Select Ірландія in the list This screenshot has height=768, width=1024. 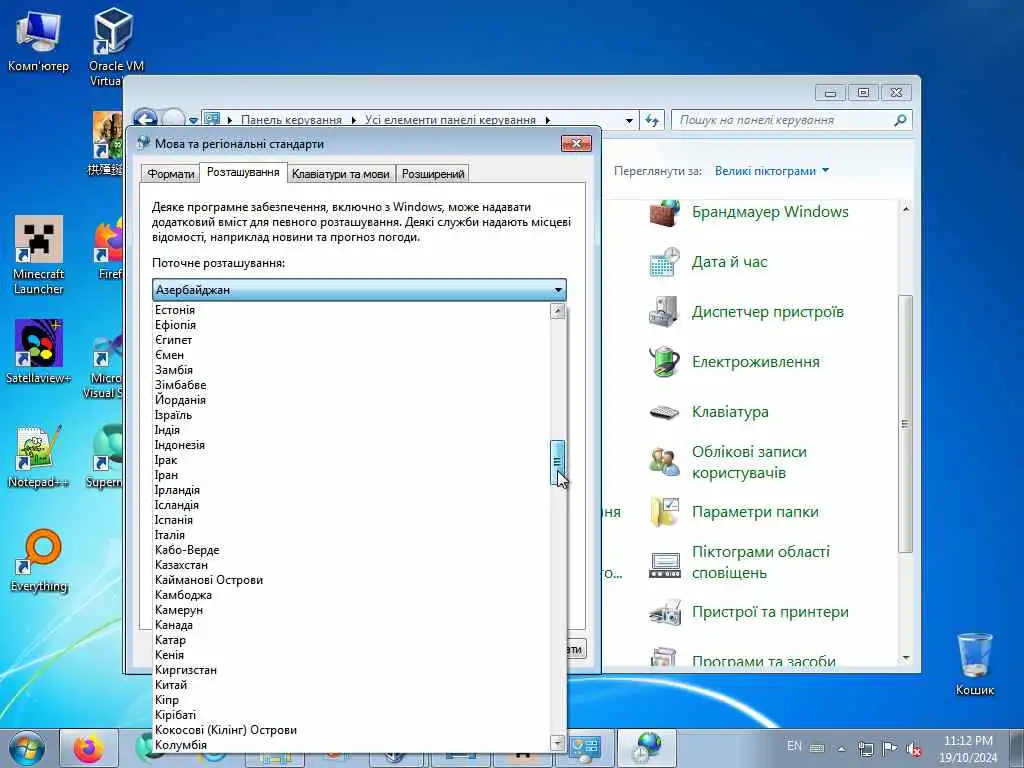(x=352, y=490)
